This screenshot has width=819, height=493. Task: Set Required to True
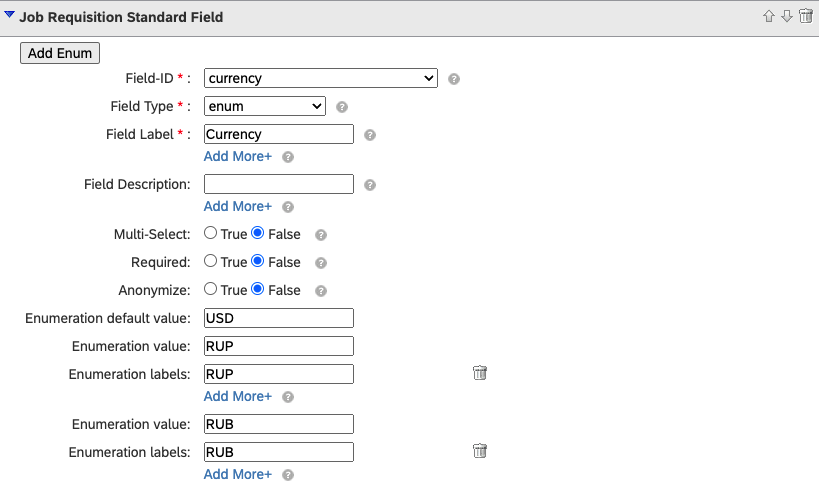(210, 261)
